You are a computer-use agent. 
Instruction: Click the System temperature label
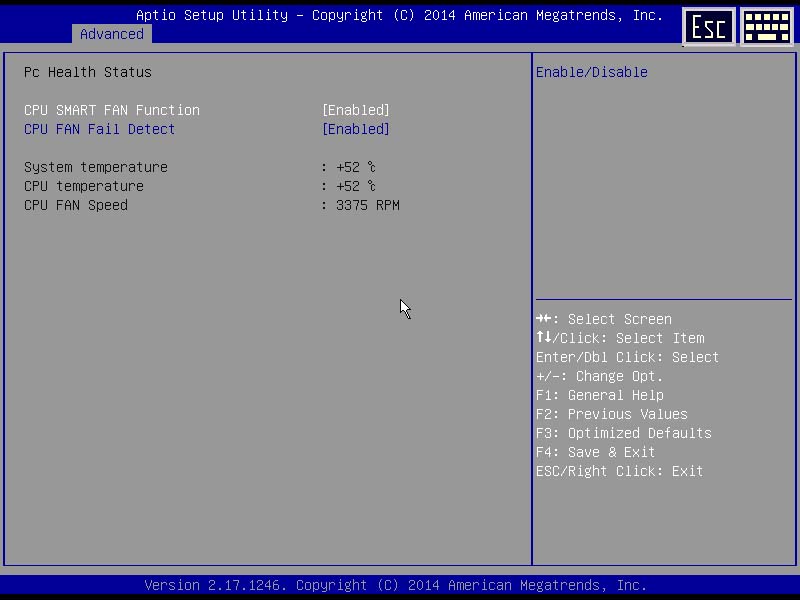[x=96, y=167]
